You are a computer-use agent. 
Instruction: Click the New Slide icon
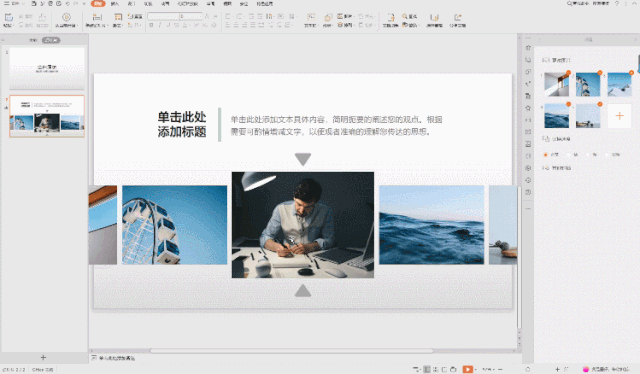click(x=97, y=17)
